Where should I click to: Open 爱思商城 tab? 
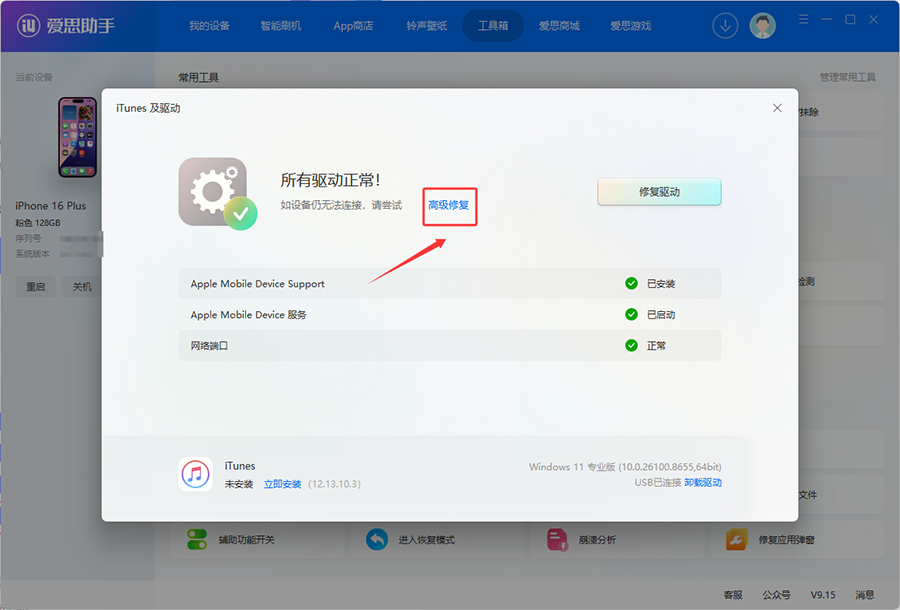(x=559, y=26)
